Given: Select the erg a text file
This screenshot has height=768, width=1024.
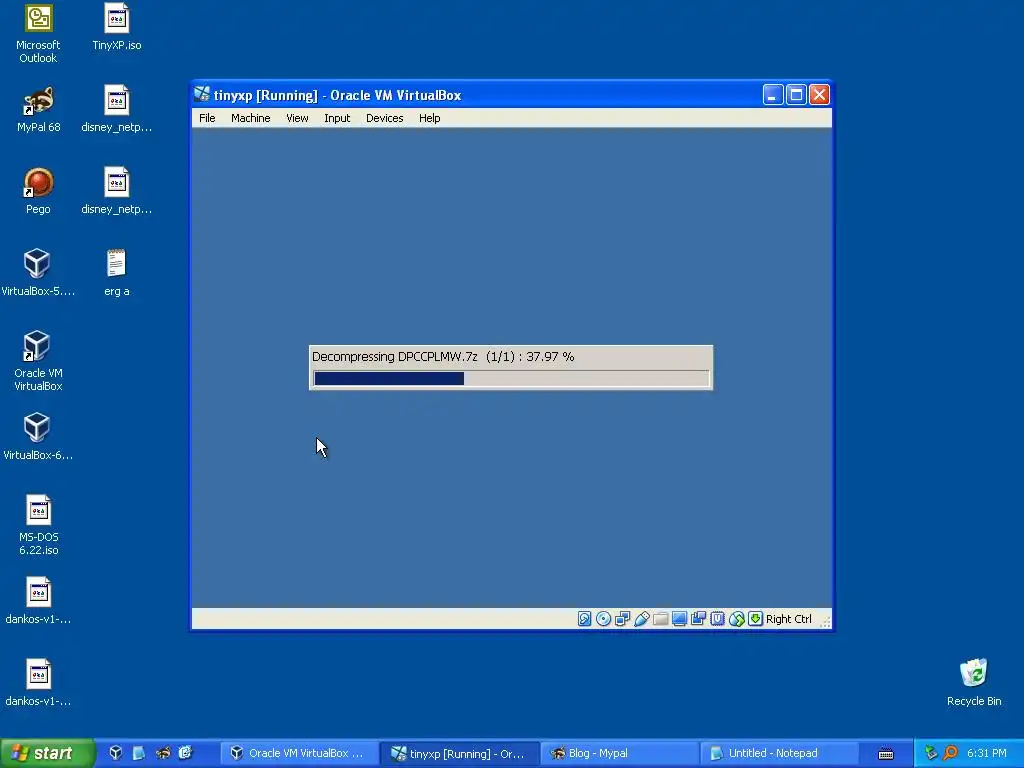Looking at the screenshot, I should (116, 274).
